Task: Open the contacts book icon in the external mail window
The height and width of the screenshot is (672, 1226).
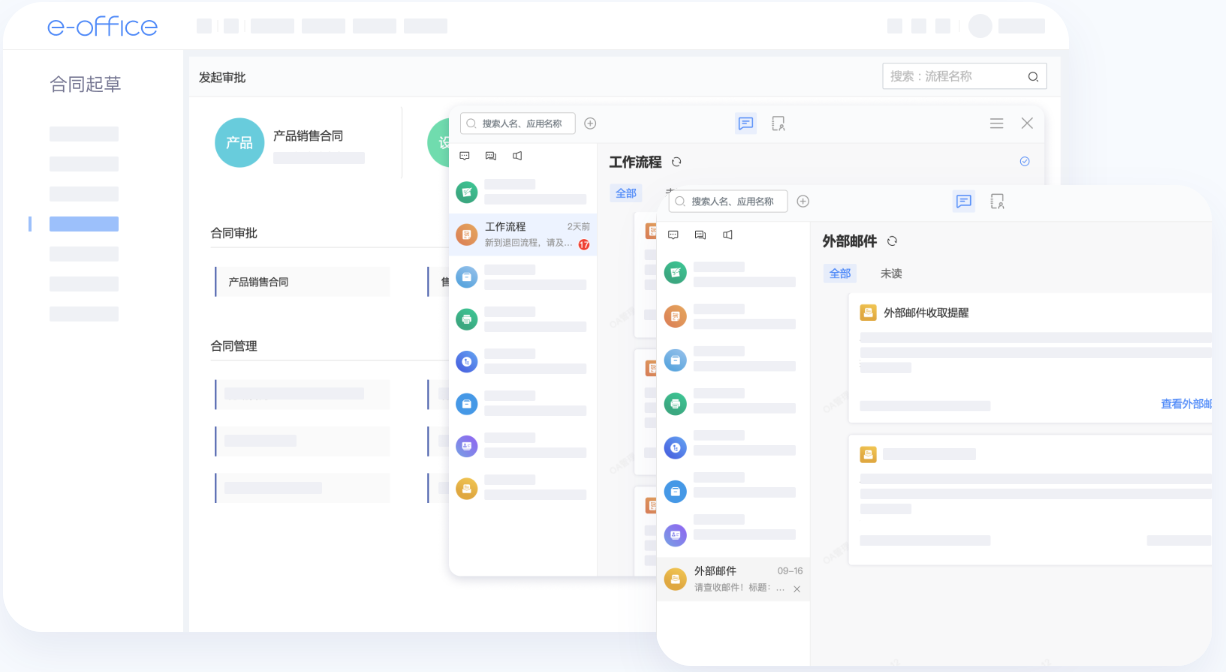Action: 997,201
